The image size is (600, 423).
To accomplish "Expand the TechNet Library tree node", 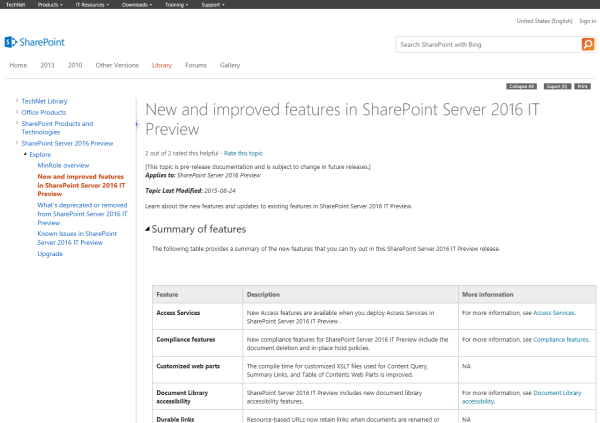I will point(17,101).
